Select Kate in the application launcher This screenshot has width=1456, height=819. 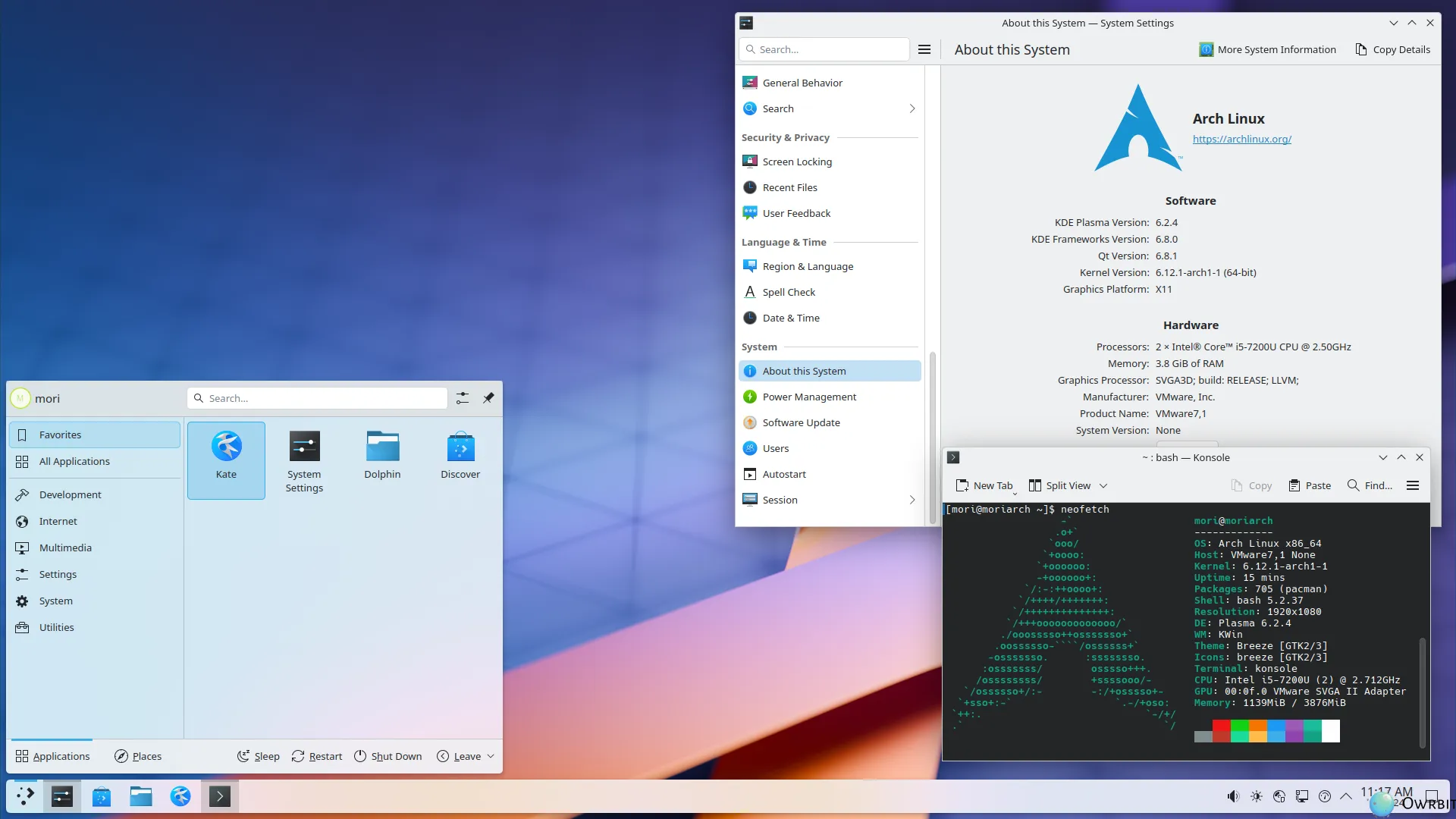coord(226,455)
